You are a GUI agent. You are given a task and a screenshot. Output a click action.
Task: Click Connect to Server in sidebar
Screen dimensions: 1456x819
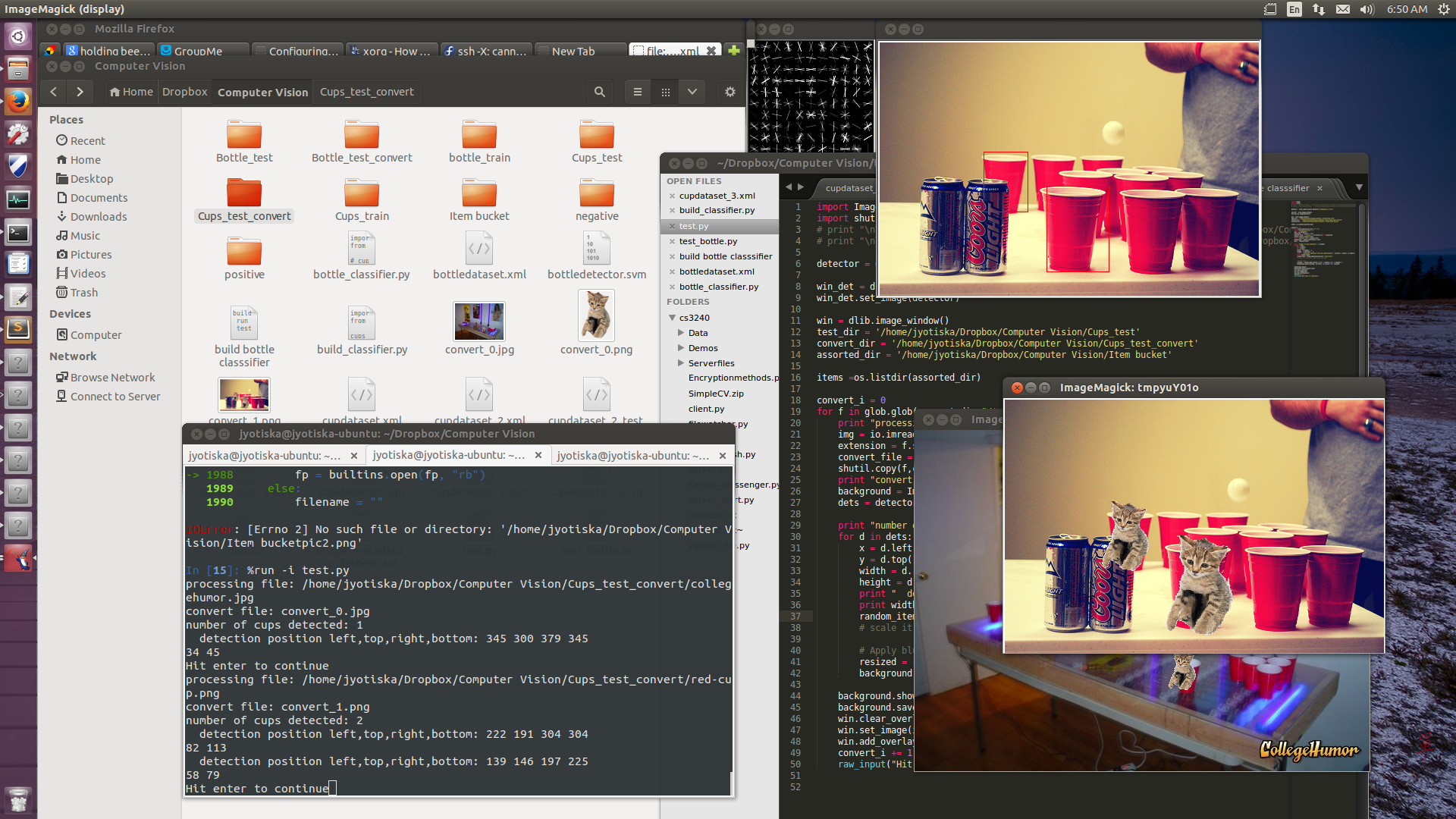(115, 397)
